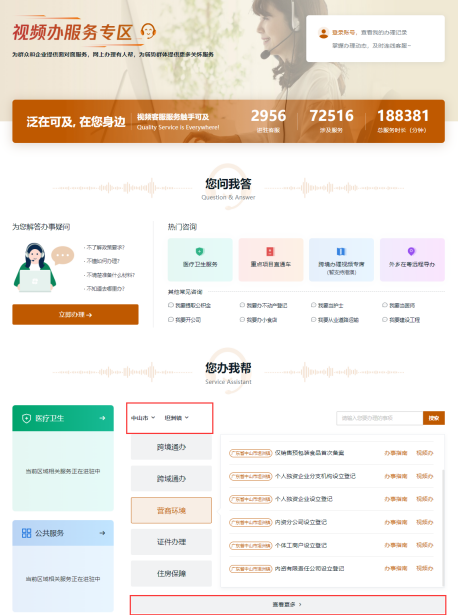Image resolution: width=458 pixels, height=615 pixels.
Task: Open 办事指南 for 个人独资企业分支机构设立登记
Action: click(x=396, y=476)
